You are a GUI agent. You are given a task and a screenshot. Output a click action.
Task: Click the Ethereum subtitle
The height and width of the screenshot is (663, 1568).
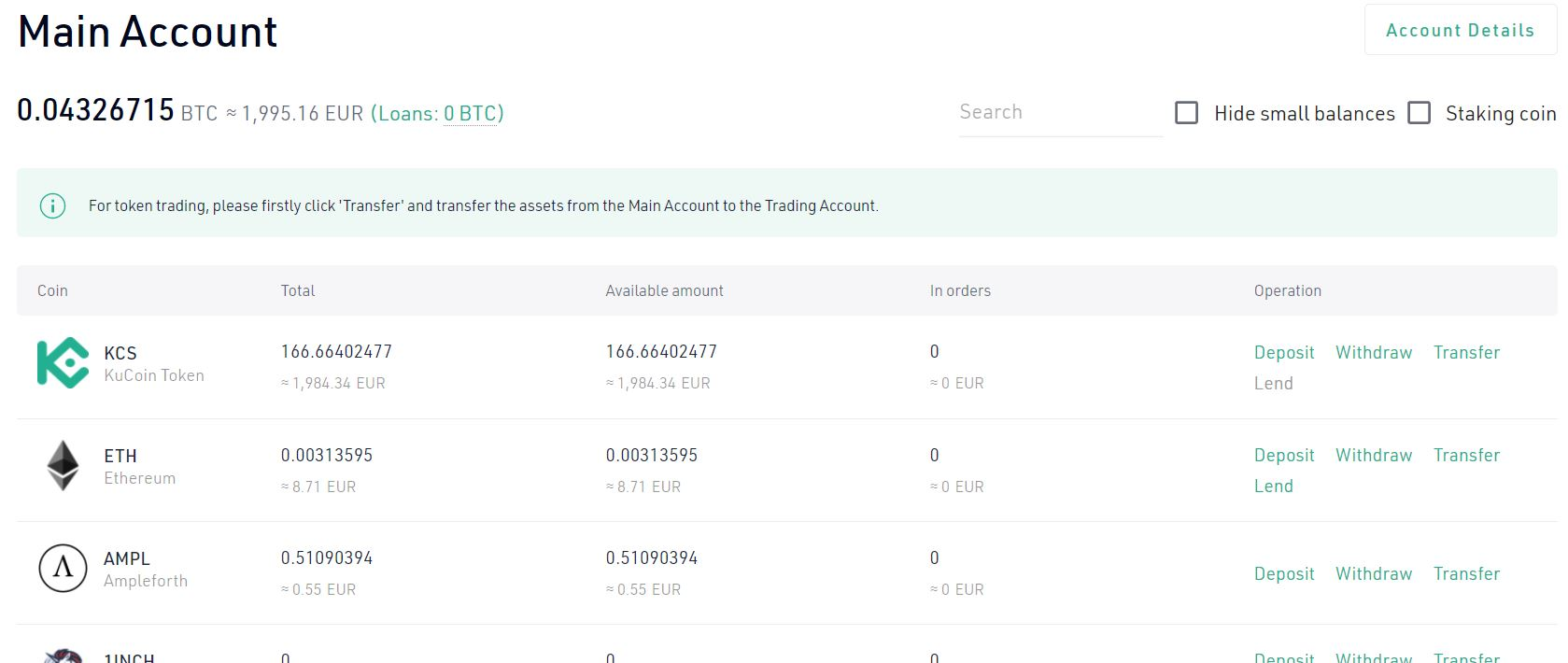[140, 478]
